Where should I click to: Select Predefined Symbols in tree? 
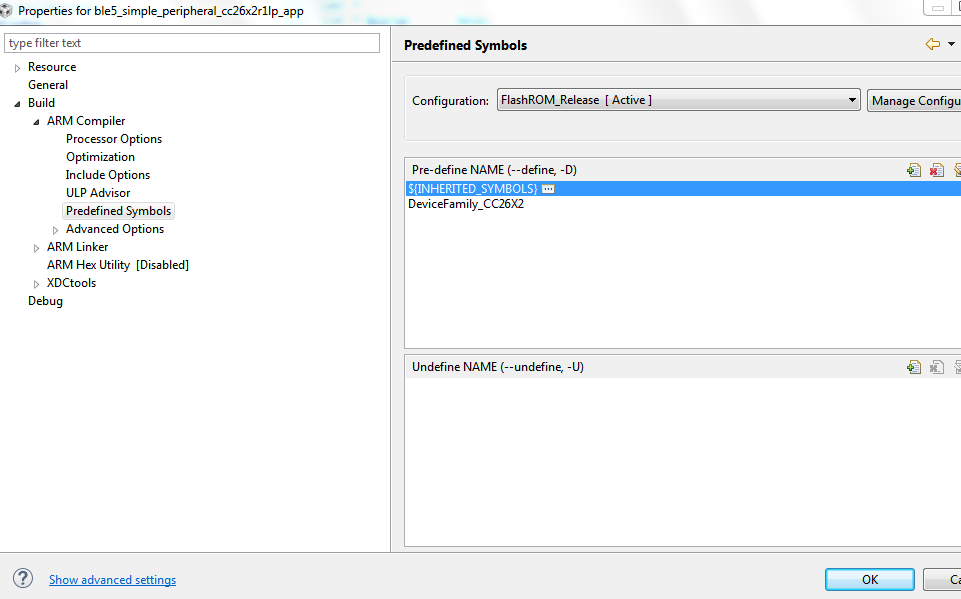118,211
